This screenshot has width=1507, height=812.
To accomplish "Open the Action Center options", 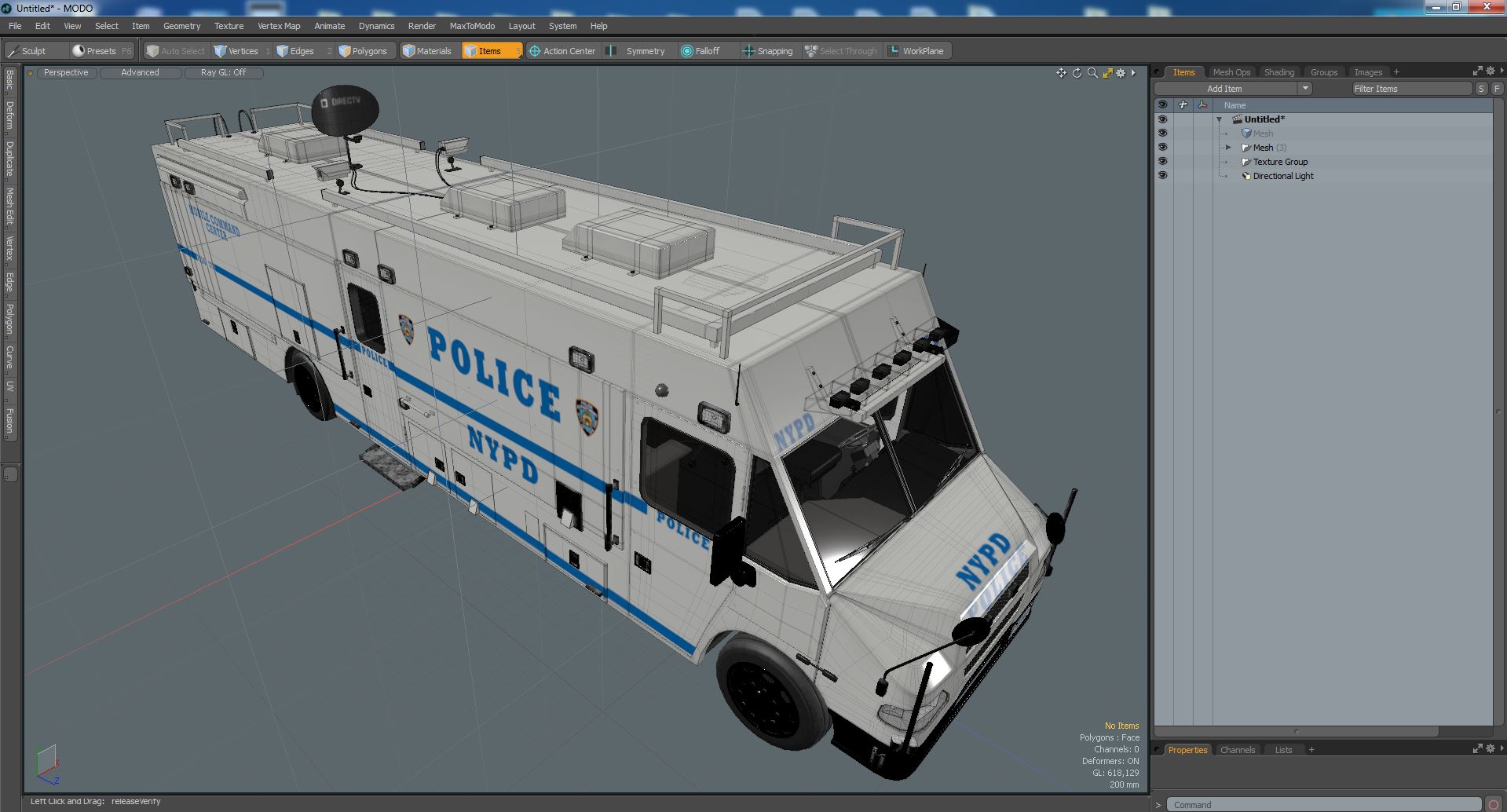I will [x=562, y=51].
